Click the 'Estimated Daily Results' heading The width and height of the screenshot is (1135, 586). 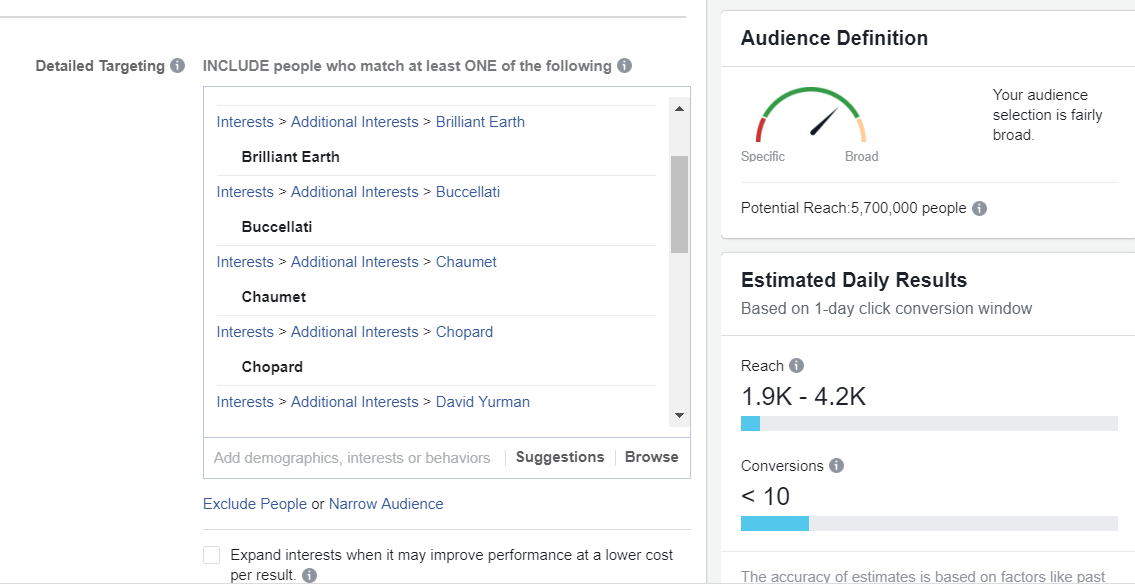[x=853, y=280]
